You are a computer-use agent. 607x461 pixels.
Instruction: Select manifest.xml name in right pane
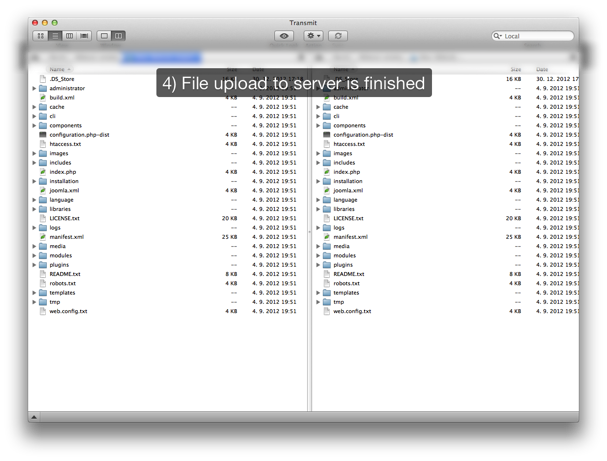[351, 237]
